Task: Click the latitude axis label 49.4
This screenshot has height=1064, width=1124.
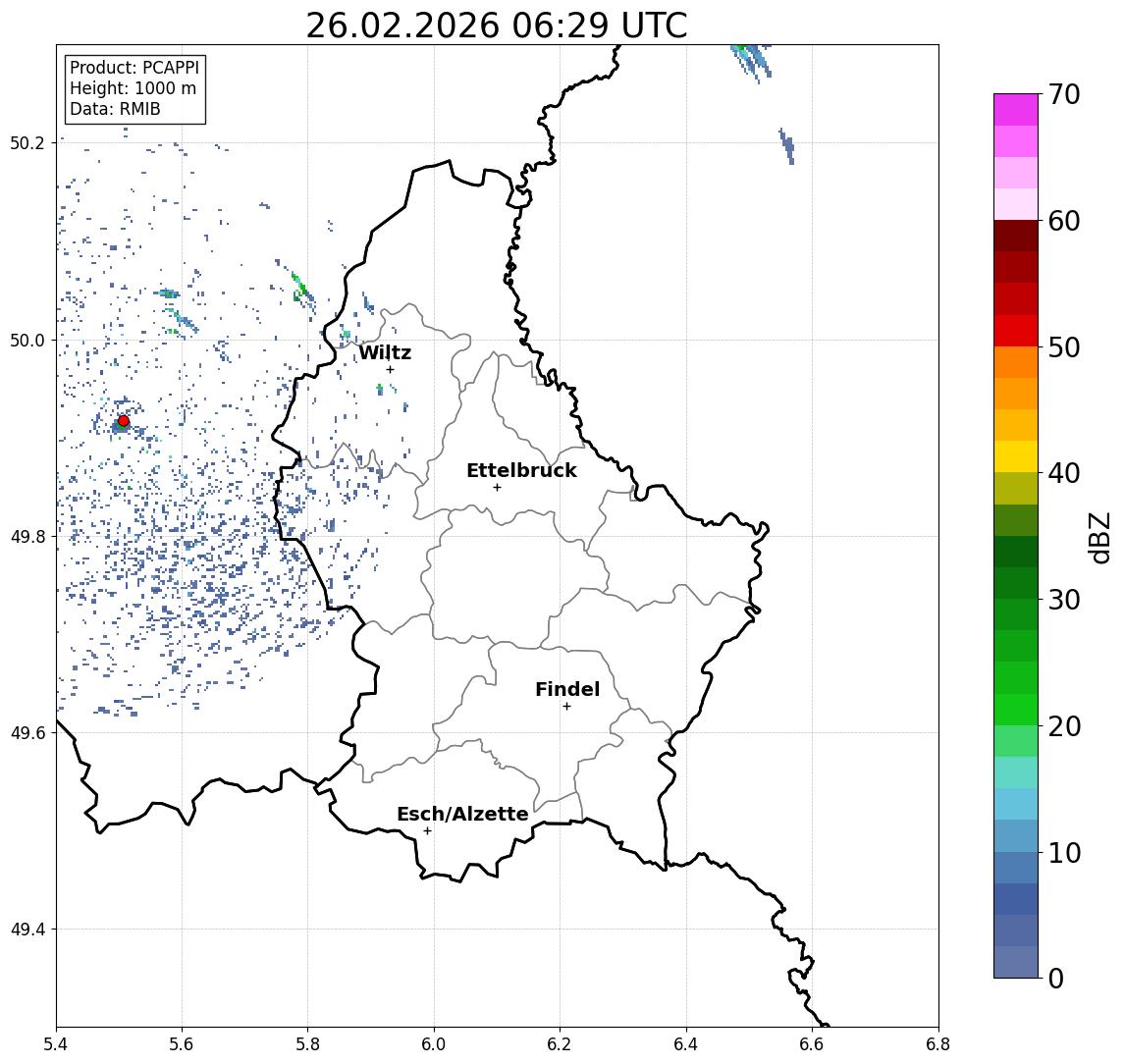Action: tap(27, 930)
